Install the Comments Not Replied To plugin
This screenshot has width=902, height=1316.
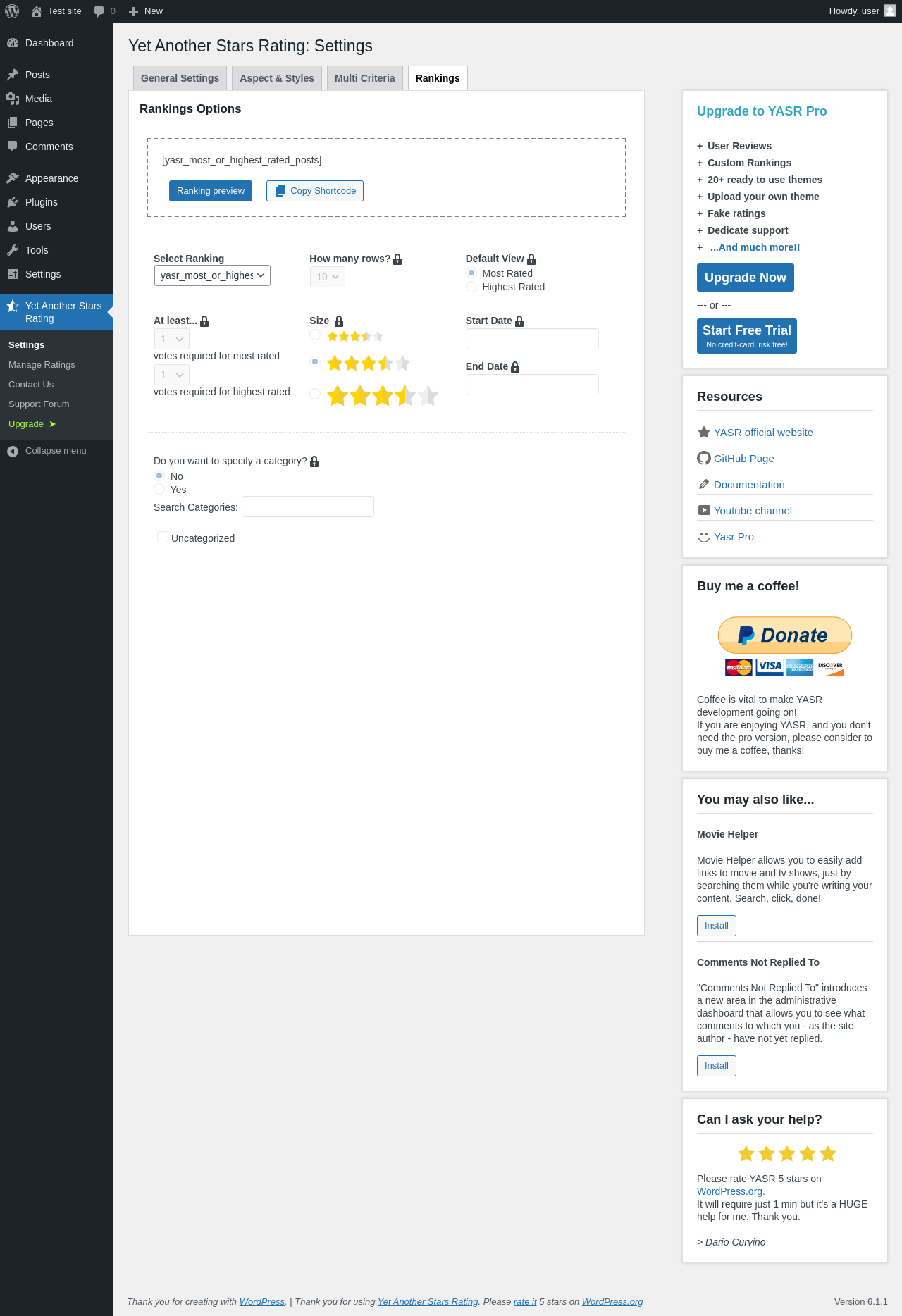pos(717,1066)
